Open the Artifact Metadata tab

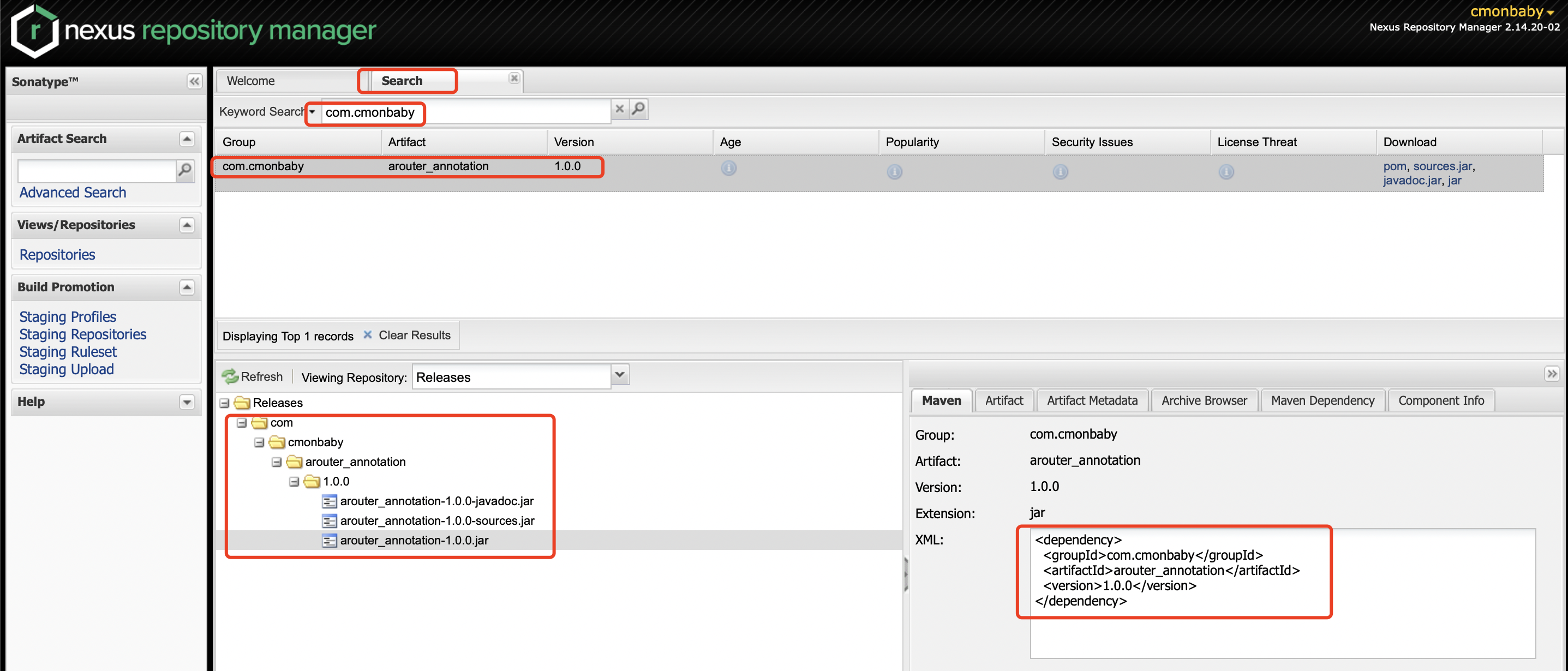coord(1092,400)
